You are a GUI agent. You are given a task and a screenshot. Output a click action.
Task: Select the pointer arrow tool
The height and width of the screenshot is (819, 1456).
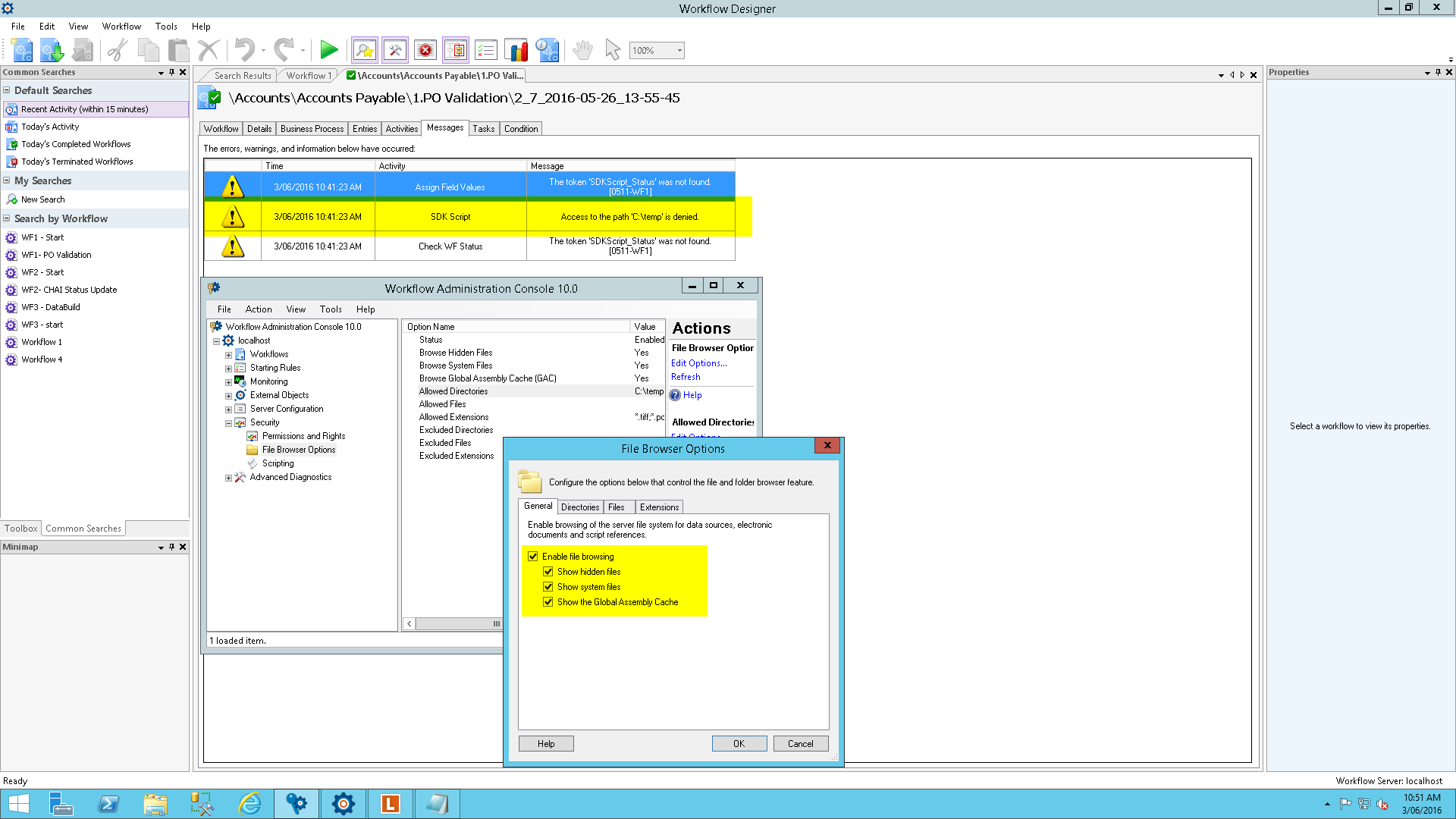pyautogui.click(x=613, y=50)
